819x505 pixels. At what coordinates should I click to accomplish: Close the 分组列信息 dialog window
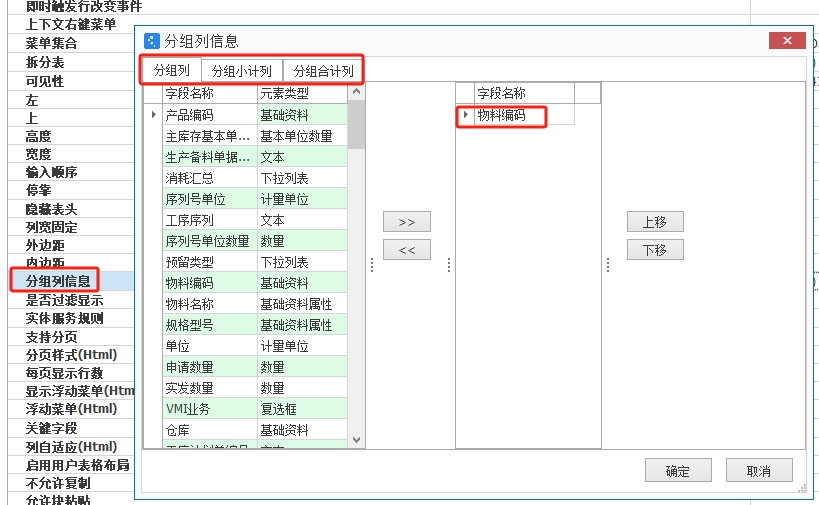coord(787,41)
